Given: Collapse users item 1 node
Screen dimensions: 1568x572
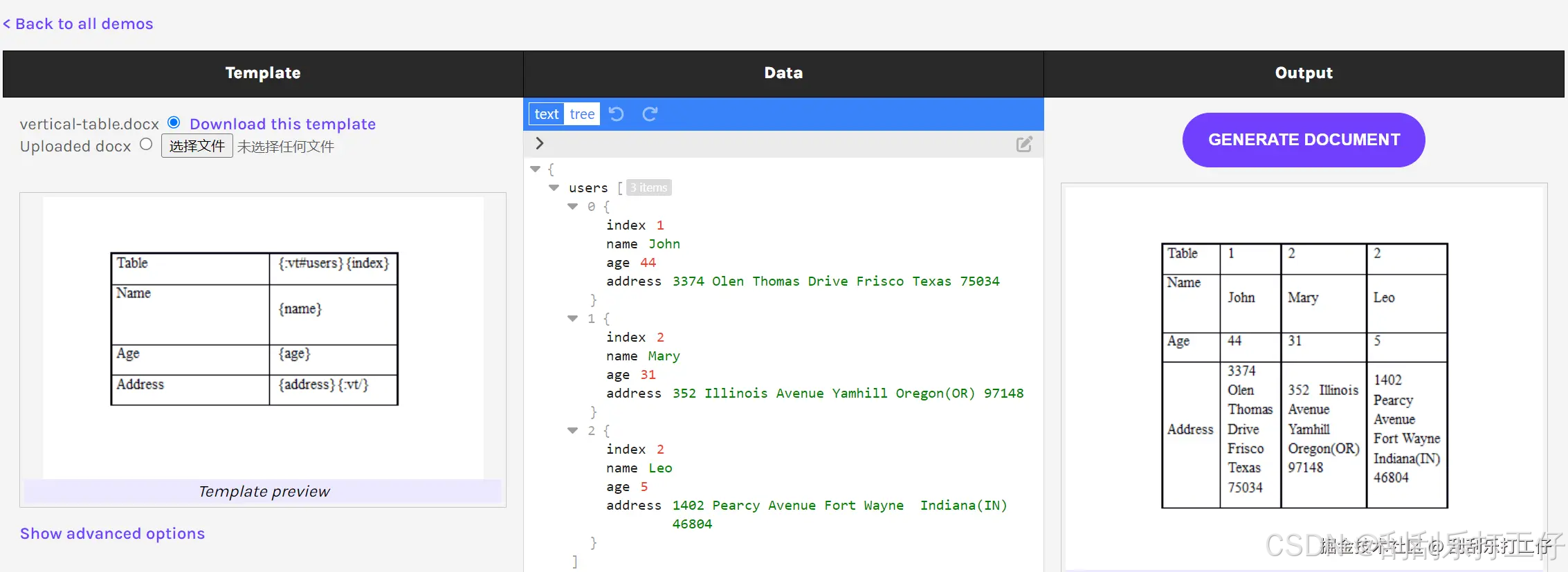Looking at the screenshot, I should [572, 318].
